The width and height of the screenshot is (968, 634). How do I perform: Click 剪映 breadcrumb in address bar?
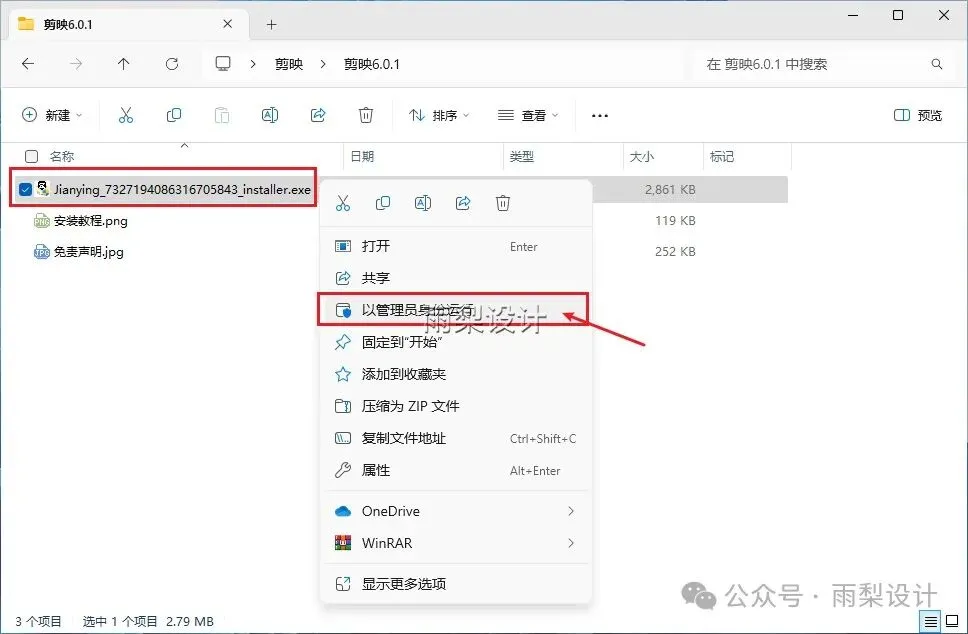(x=289, y=64)
